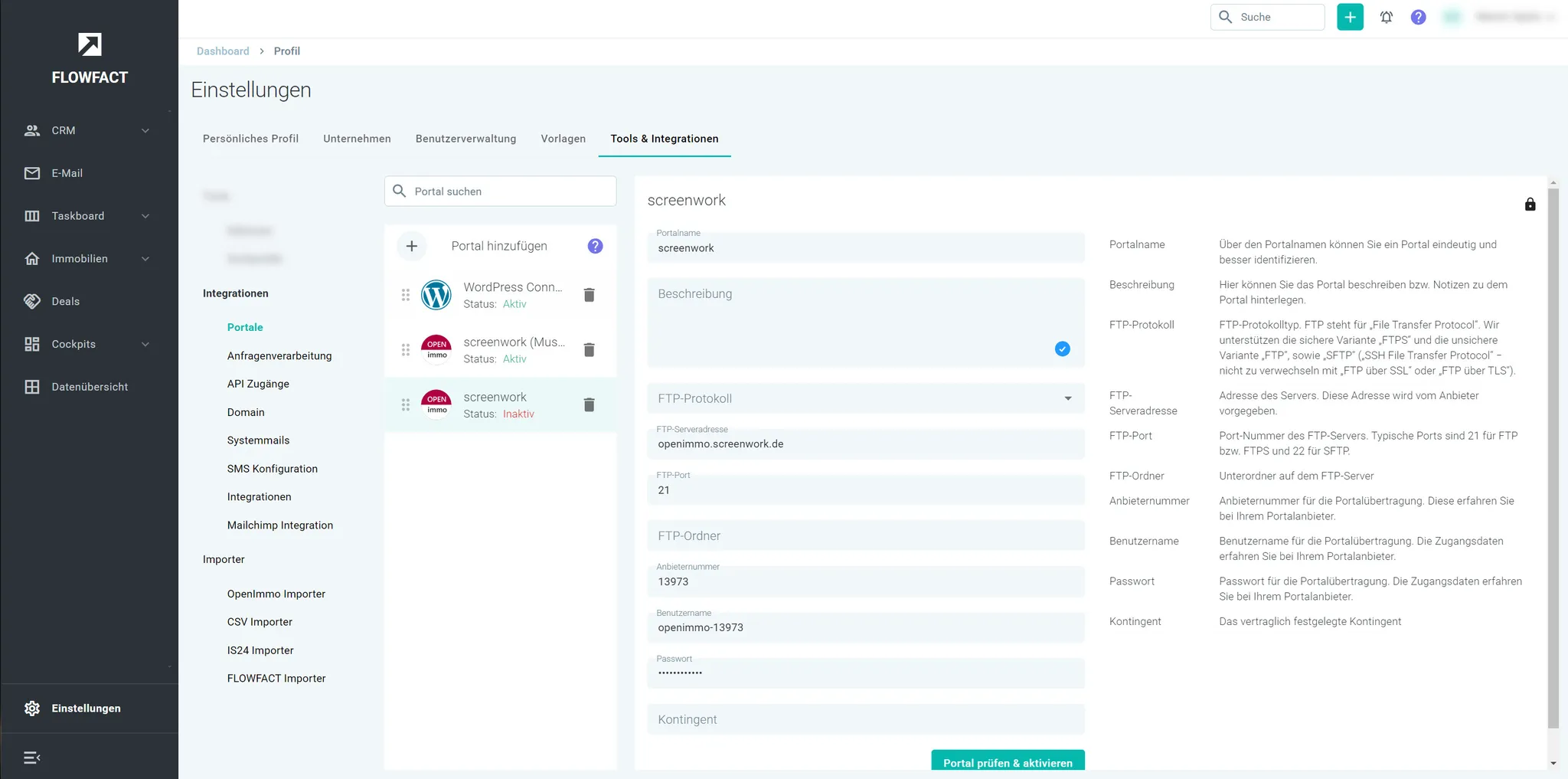Focus the Portal suchen field
This screenshot has height=779, width=1568.
pyautogui.click(x=501, y=191)
